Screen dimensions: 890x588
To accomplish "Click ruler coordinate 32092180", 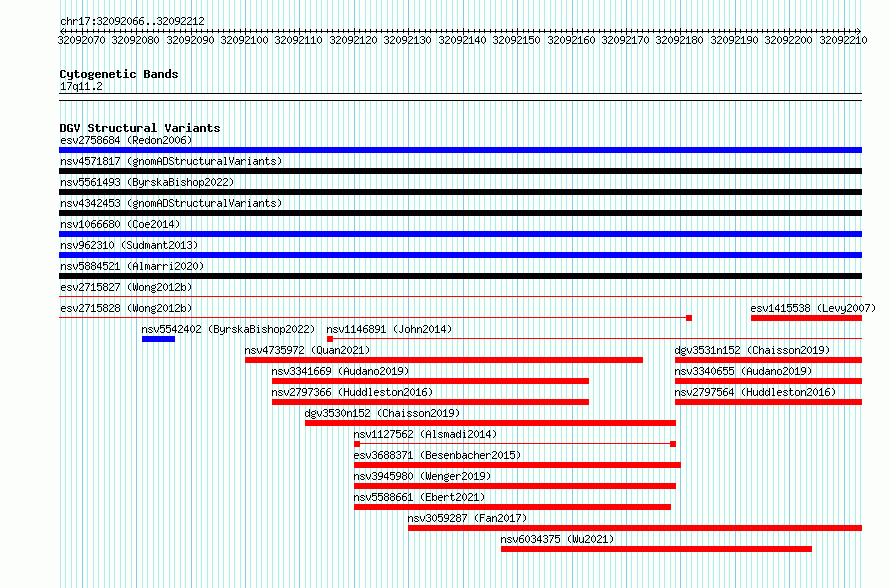I will pyautogui.click(x=679, y=40).
